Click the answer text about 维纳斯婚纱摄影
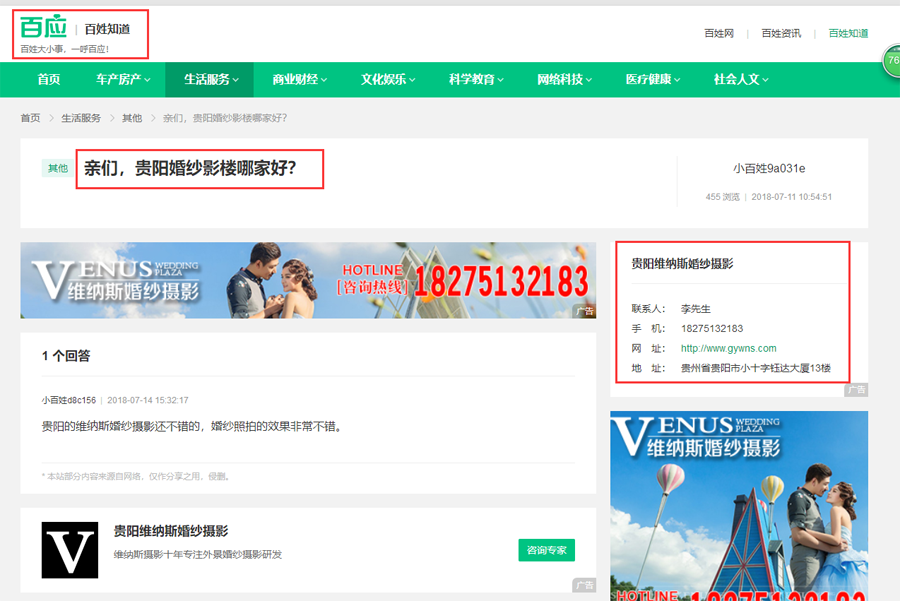This screenshot has height=601, width=900. tap(192, 426)
